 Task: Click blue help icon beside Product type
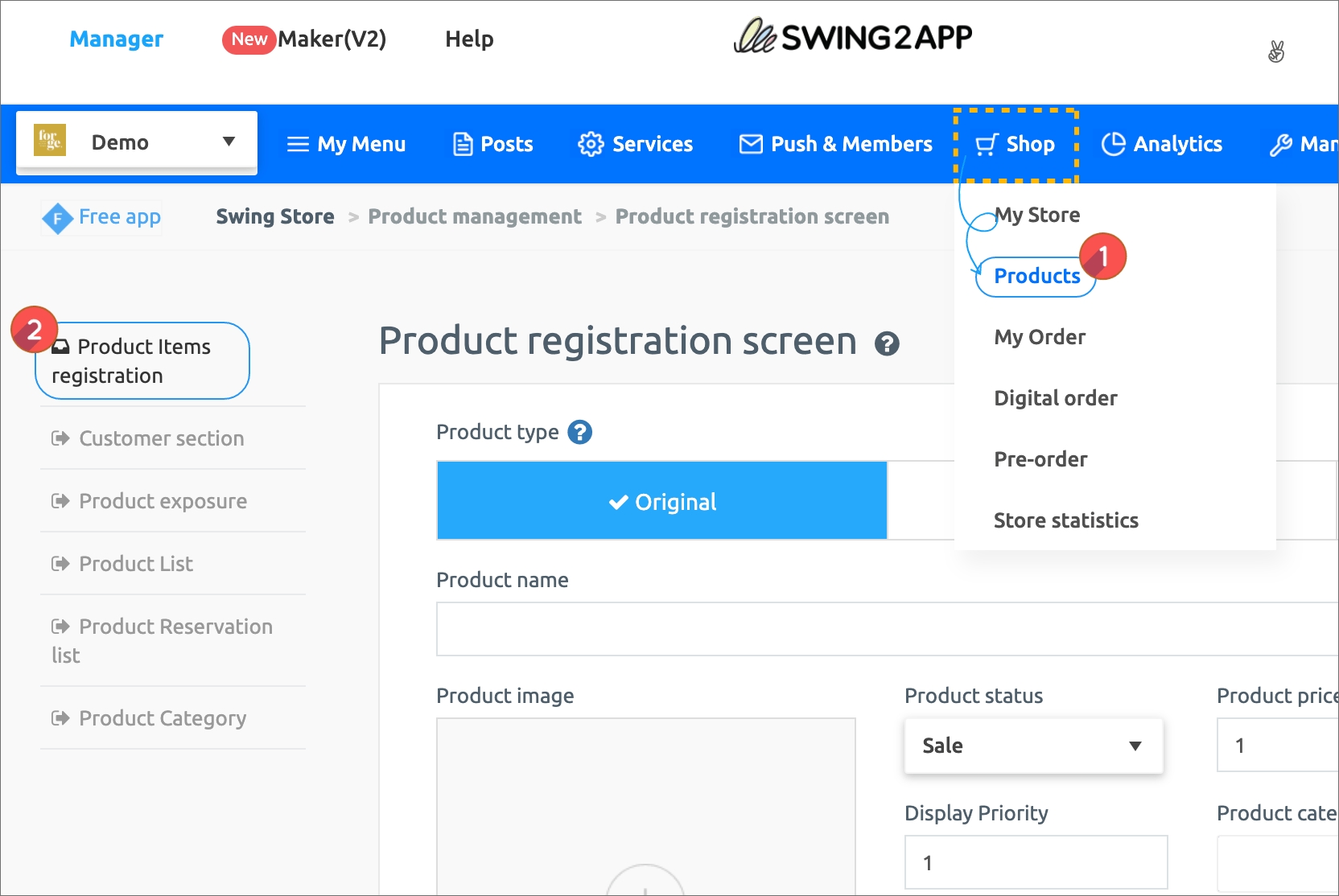(x=579, y=432)
